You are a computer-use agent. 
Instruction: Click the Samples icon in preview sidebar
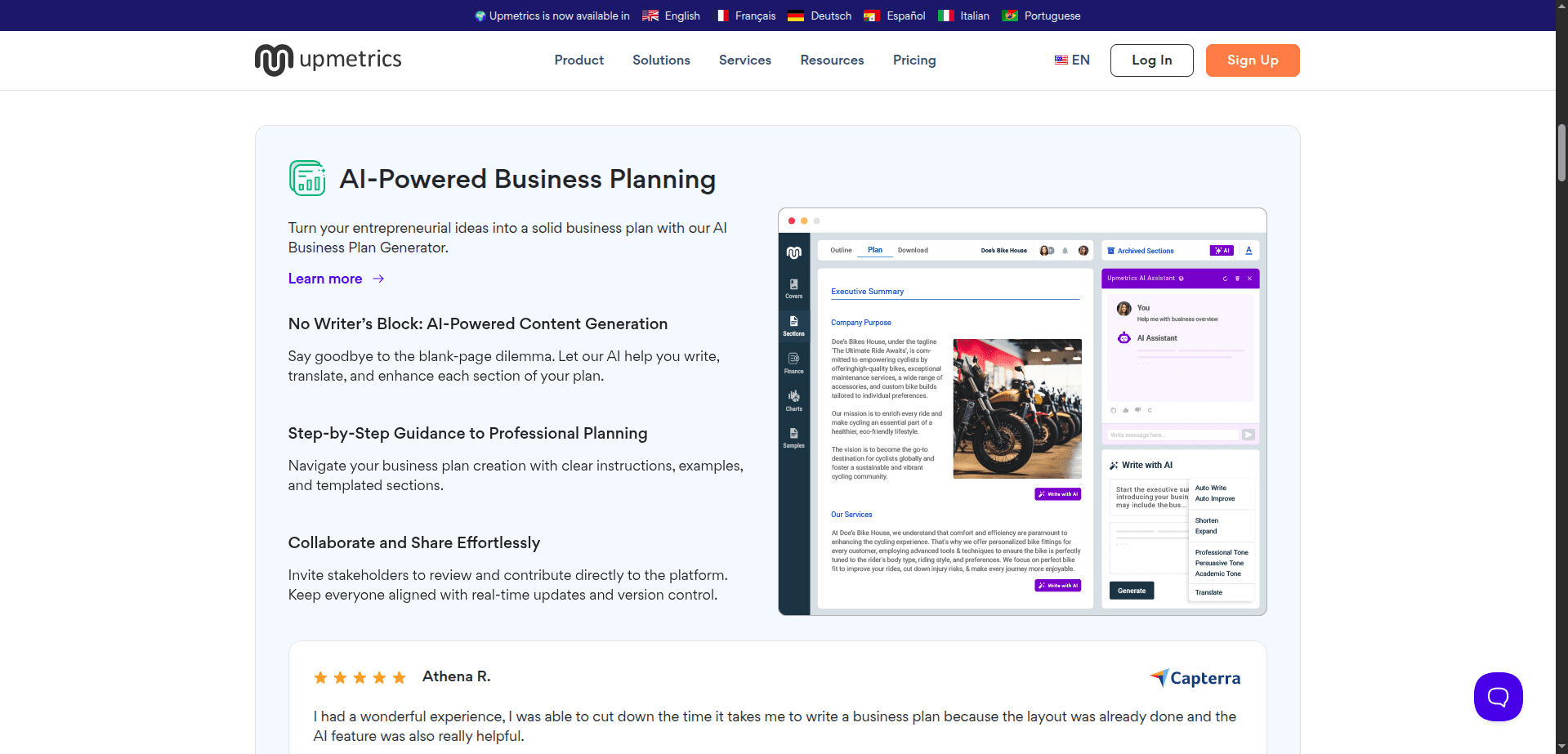click(793, 438)
